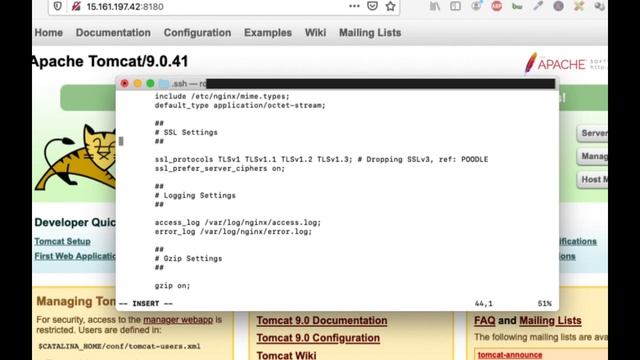The image size is (640, 360).
Task: Open the FAQ link
Action: coord(484,320)
